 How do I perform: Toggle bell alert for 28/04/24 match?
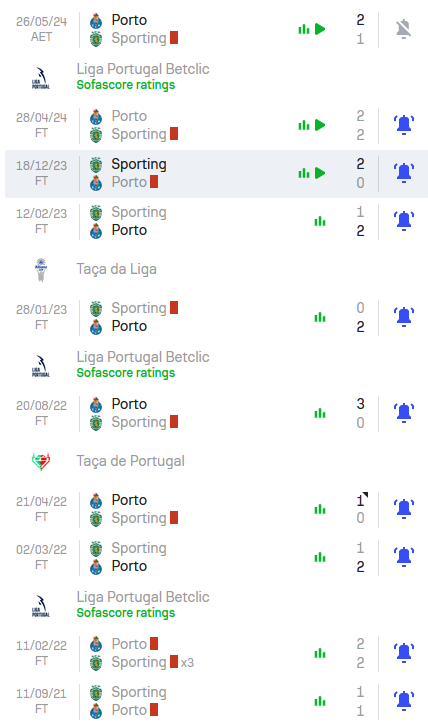403,125
